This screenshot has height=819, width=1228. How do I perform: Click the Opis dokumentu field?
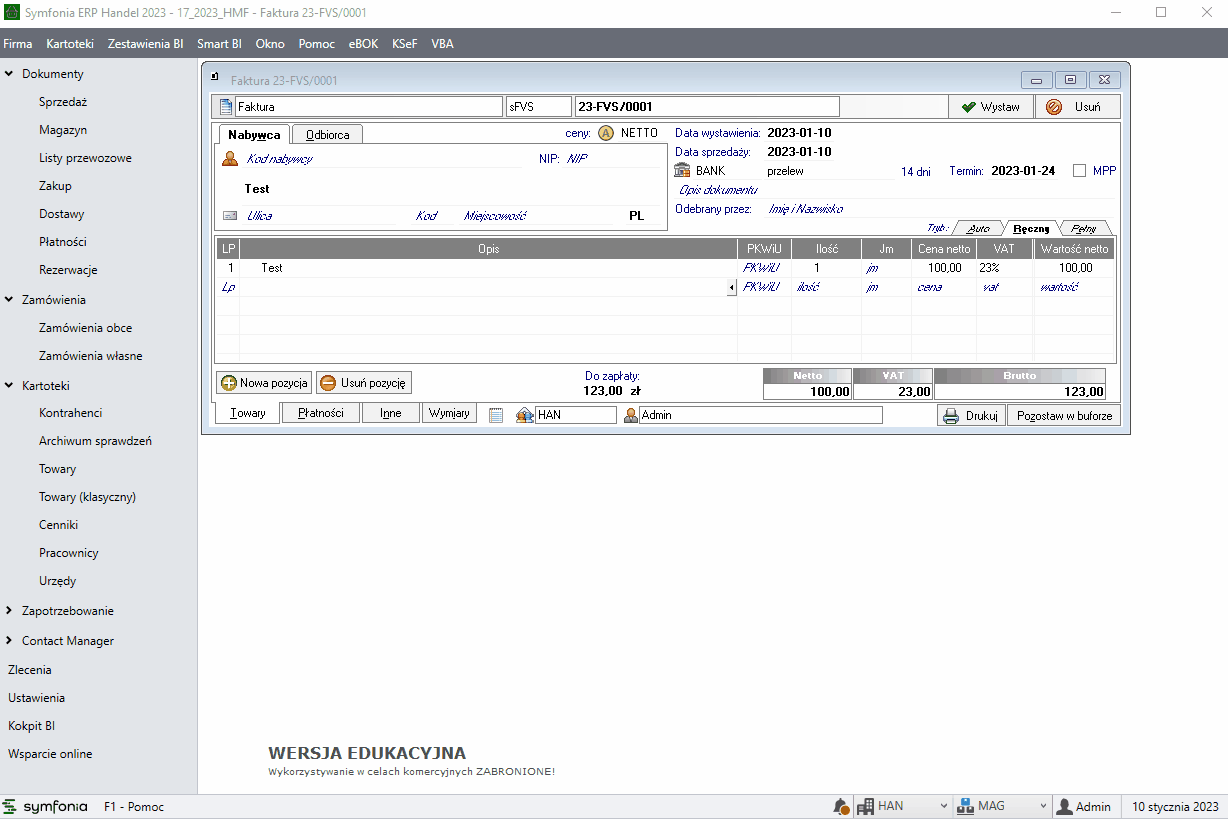click(x=896, y=190)
